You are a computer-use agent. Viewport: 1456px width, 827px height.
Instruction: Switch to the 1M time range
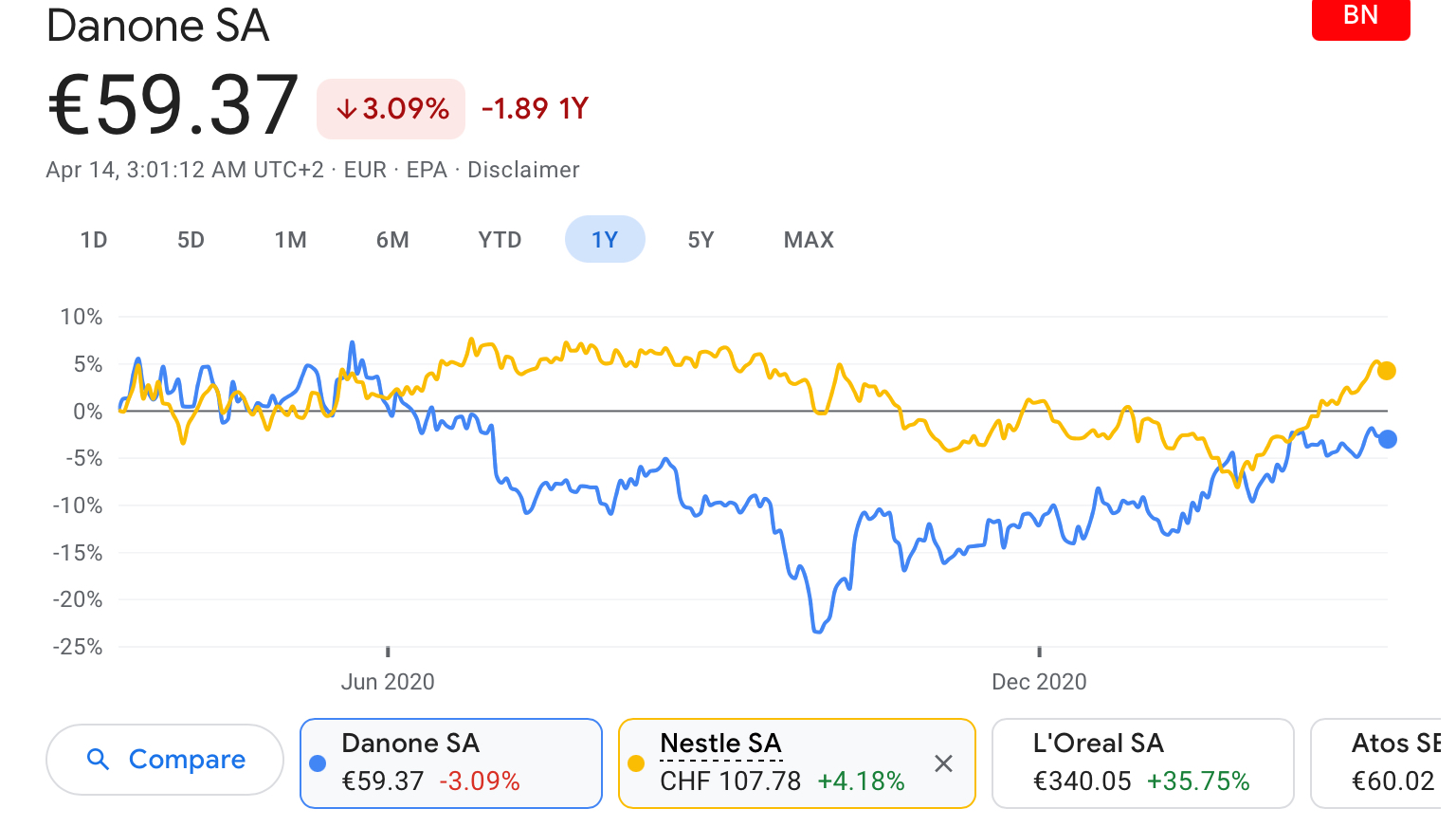click(291, 240)
